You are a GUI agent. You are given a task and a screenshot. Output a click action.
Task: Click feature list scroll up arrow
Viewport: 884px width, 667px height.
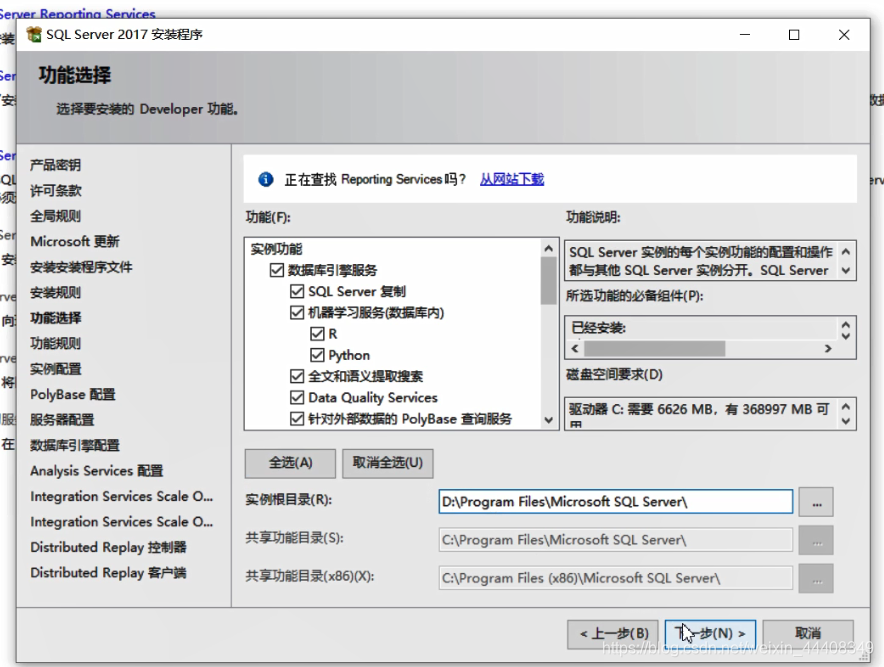pos(549,248)
